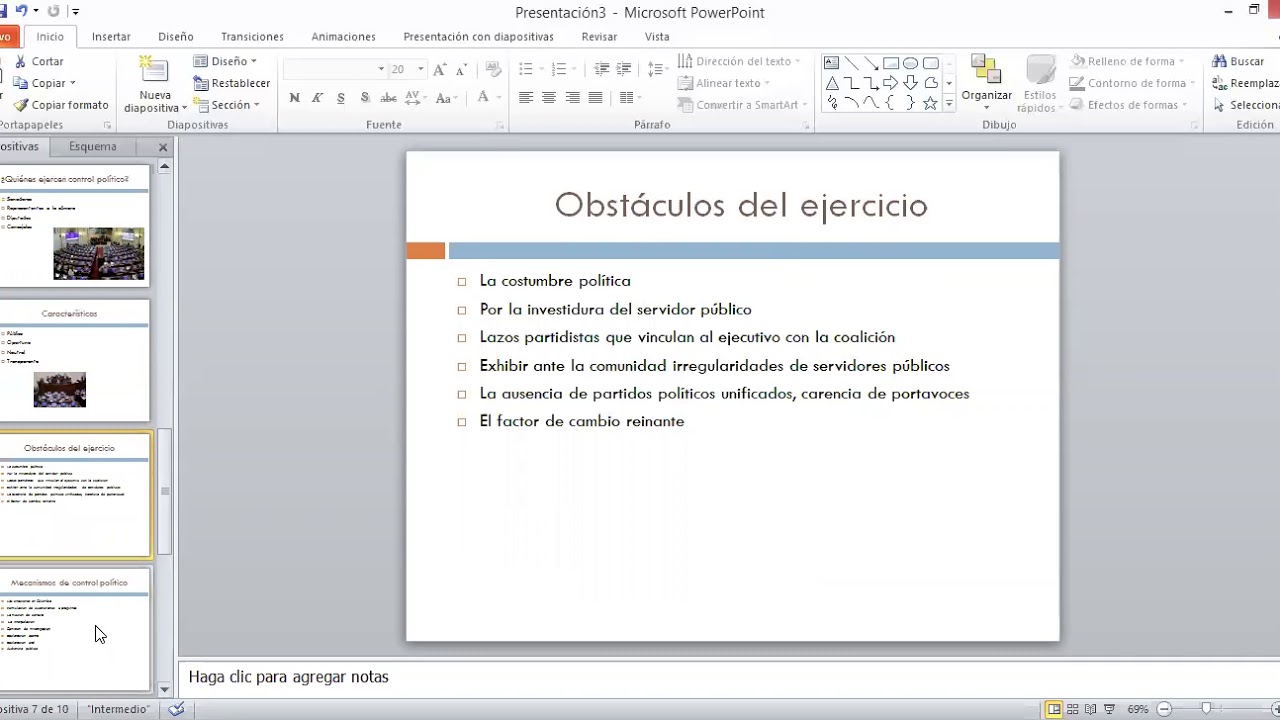Open the Diseño layout dropdown
The width and height of the screenshot is (1280, 720).
(226, 61)
